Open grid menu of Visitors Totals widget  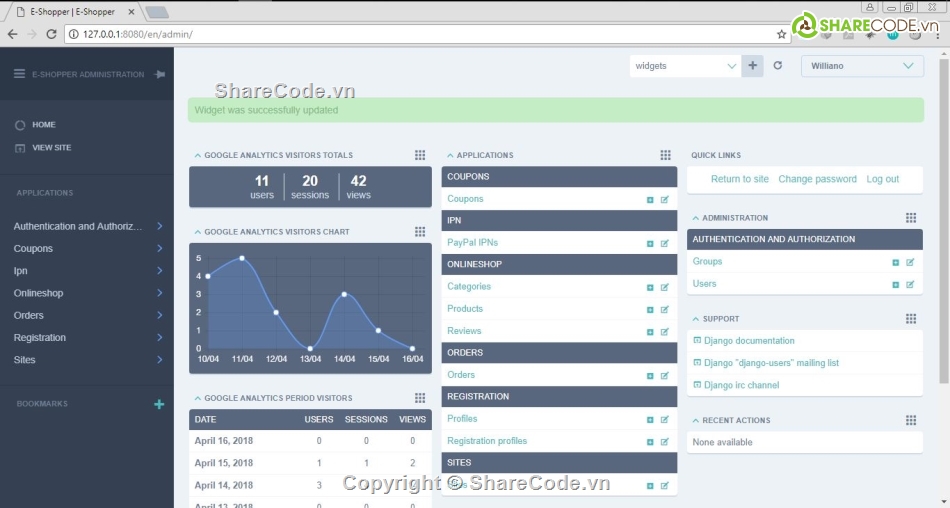pyautogui.click(x=420, y=155)
